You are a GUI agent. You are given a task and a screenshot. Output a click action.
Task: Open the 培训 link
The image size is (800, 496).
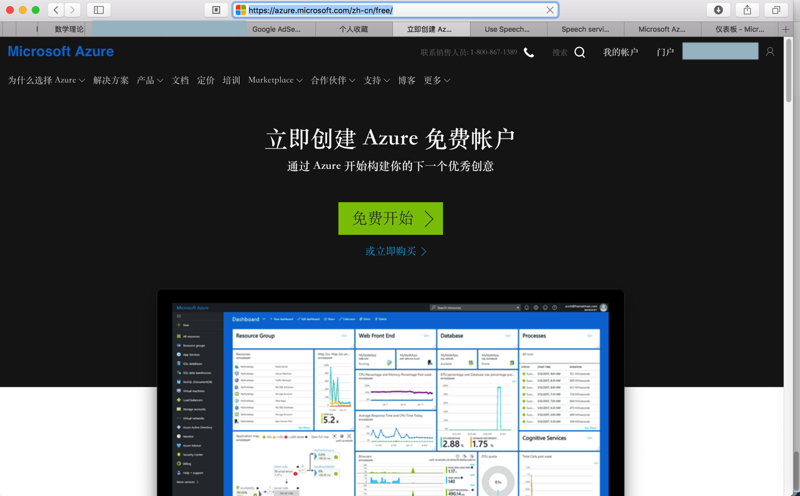231,80
